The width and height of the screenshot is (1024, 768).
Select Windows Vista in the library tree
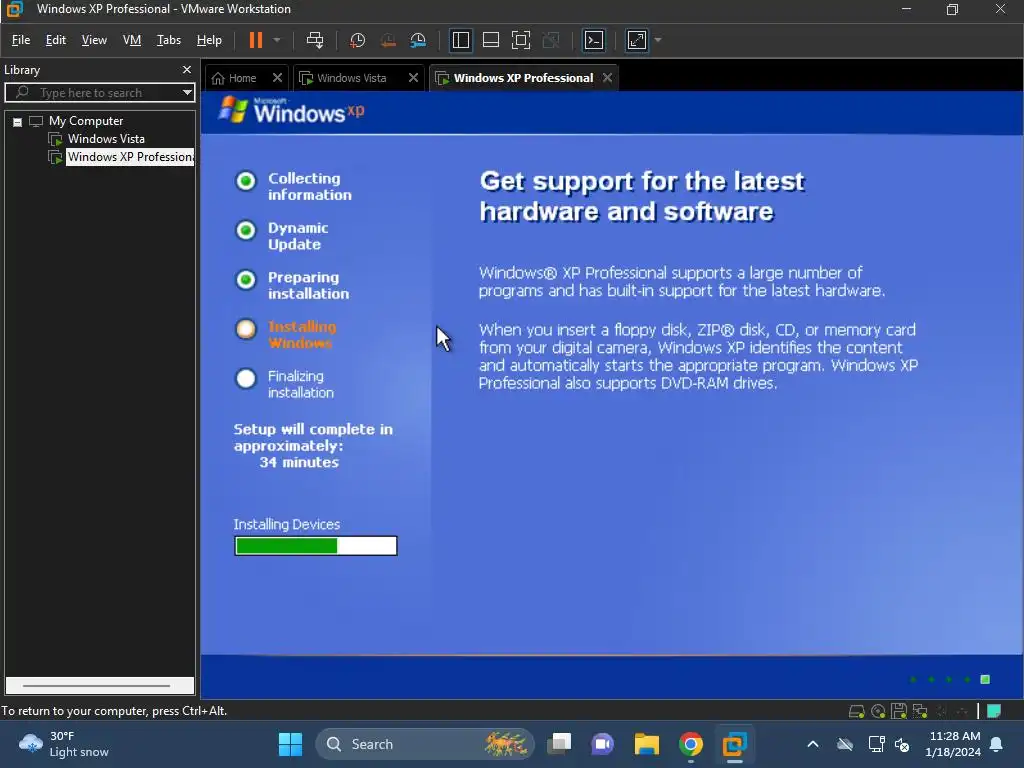[x=106, y=139]
